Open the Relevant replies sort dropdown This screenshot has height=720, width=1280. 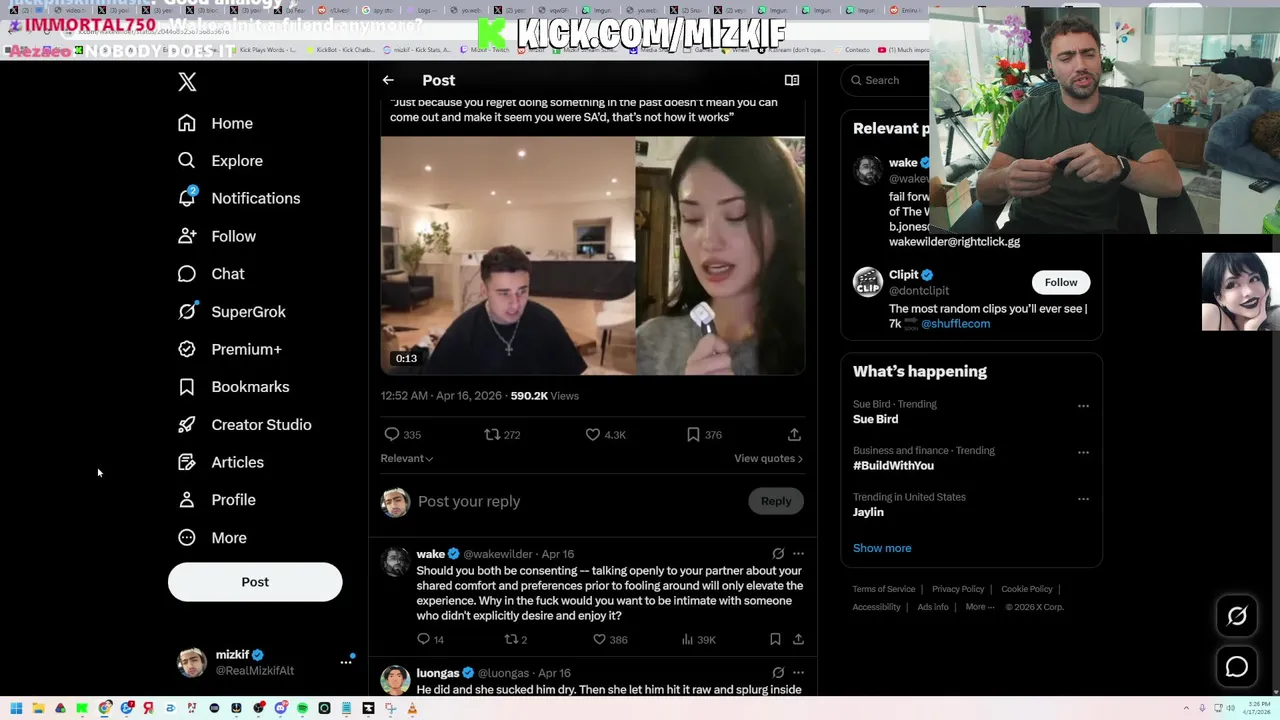pos(406,458)
